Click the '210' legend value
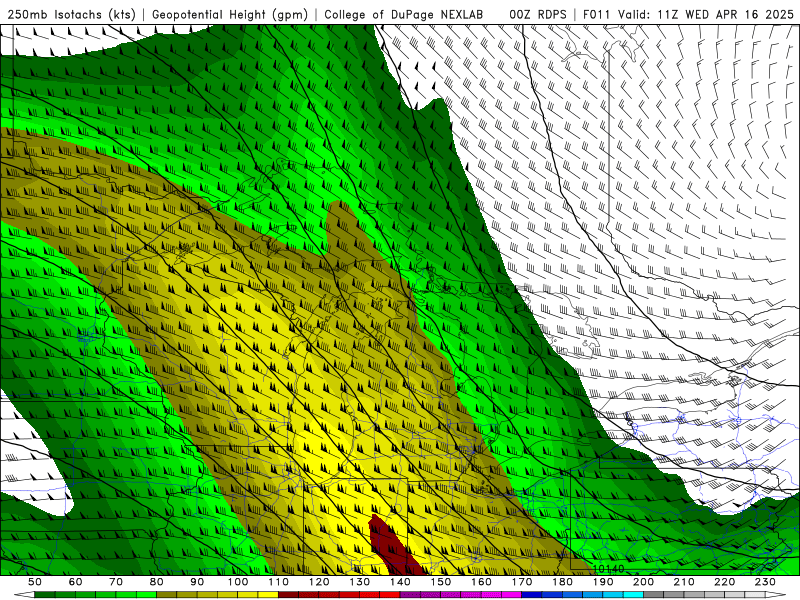The image size is (800, 600). point(684,582)
